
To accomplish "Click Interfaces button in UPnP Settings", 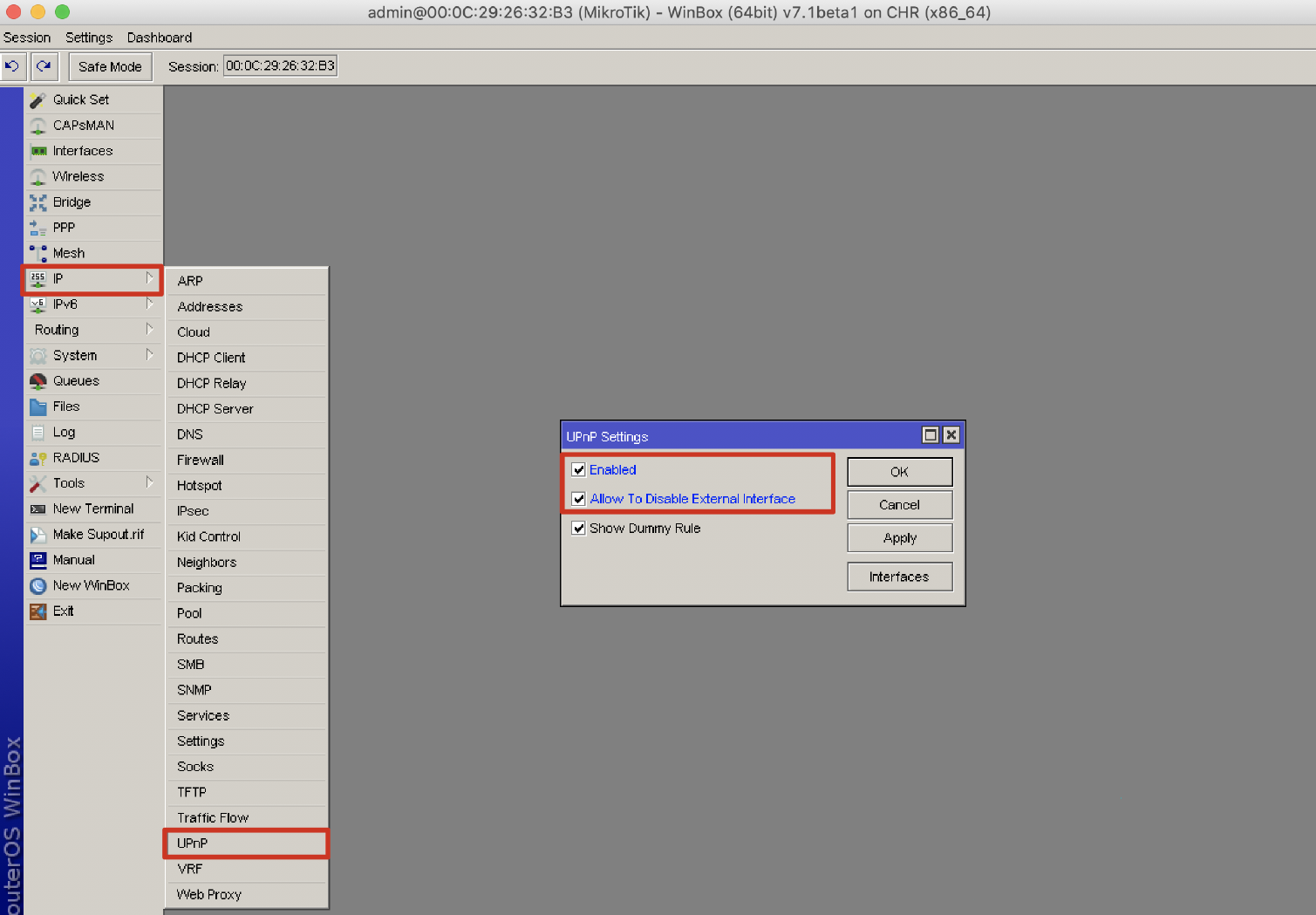I will [x=900, y=577].
